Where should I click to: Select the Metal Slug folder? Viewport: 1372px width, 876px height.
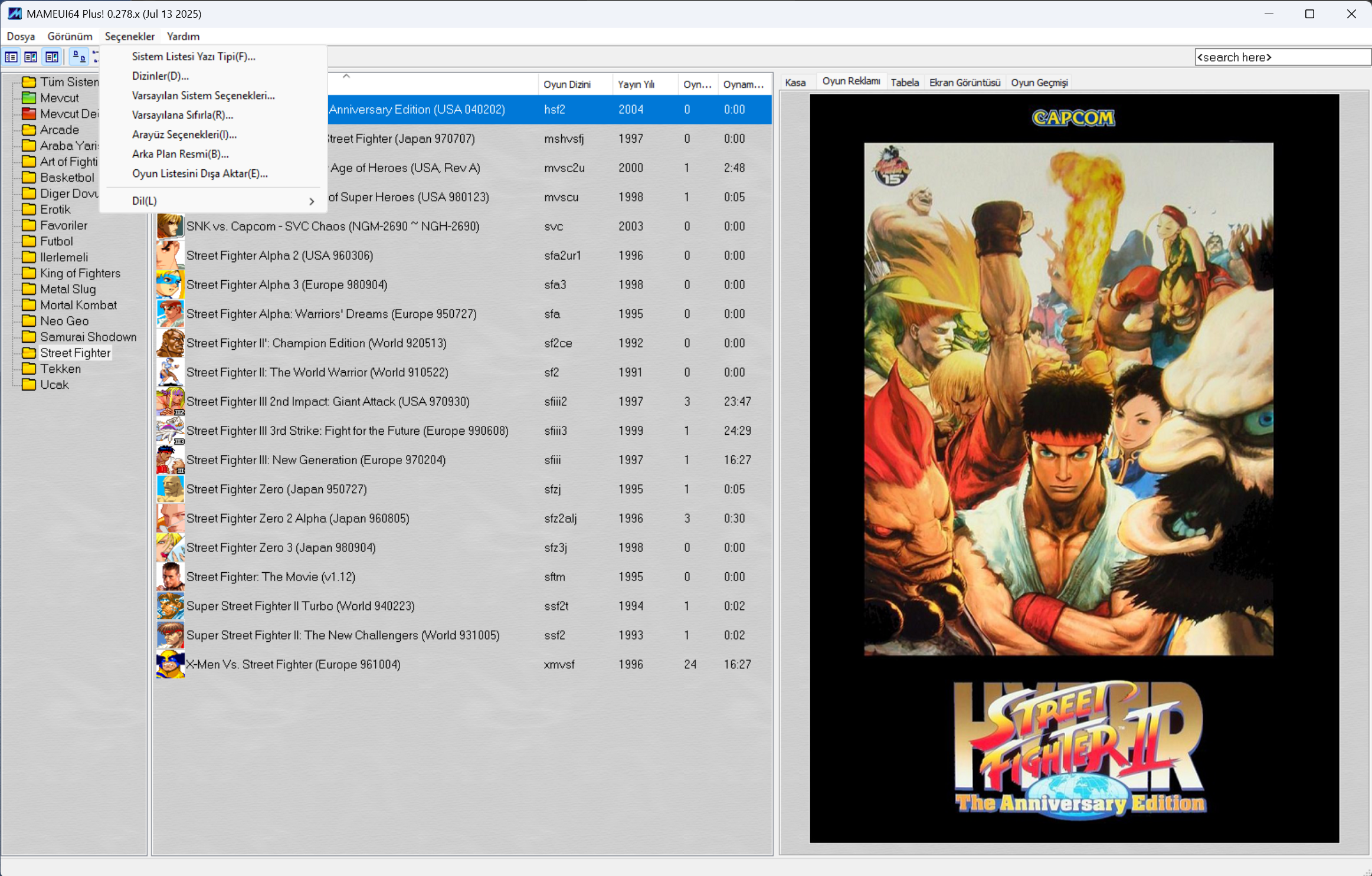67,289
